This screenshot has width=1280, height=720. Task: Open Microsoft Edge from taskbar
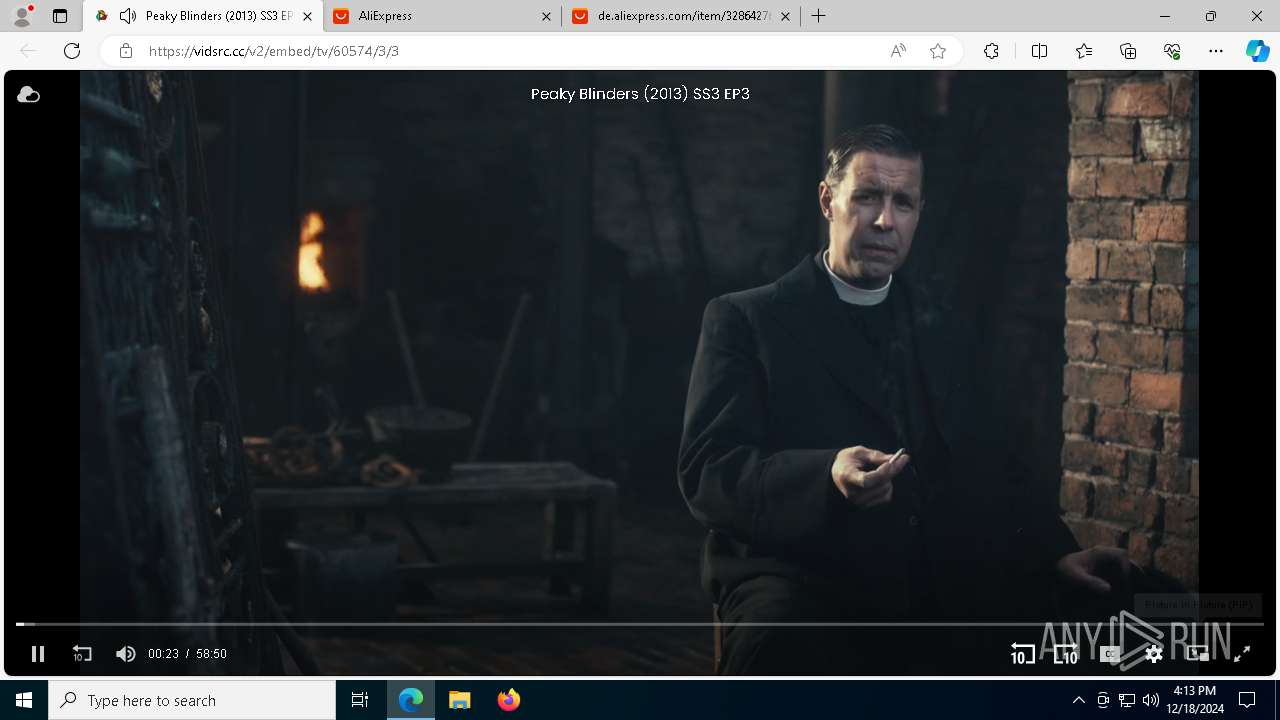(x=411, y=700)
